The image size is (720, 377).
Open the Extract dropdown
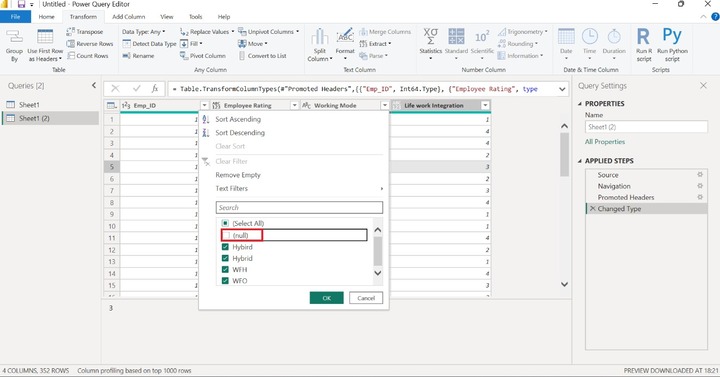[x=375, y=44]
